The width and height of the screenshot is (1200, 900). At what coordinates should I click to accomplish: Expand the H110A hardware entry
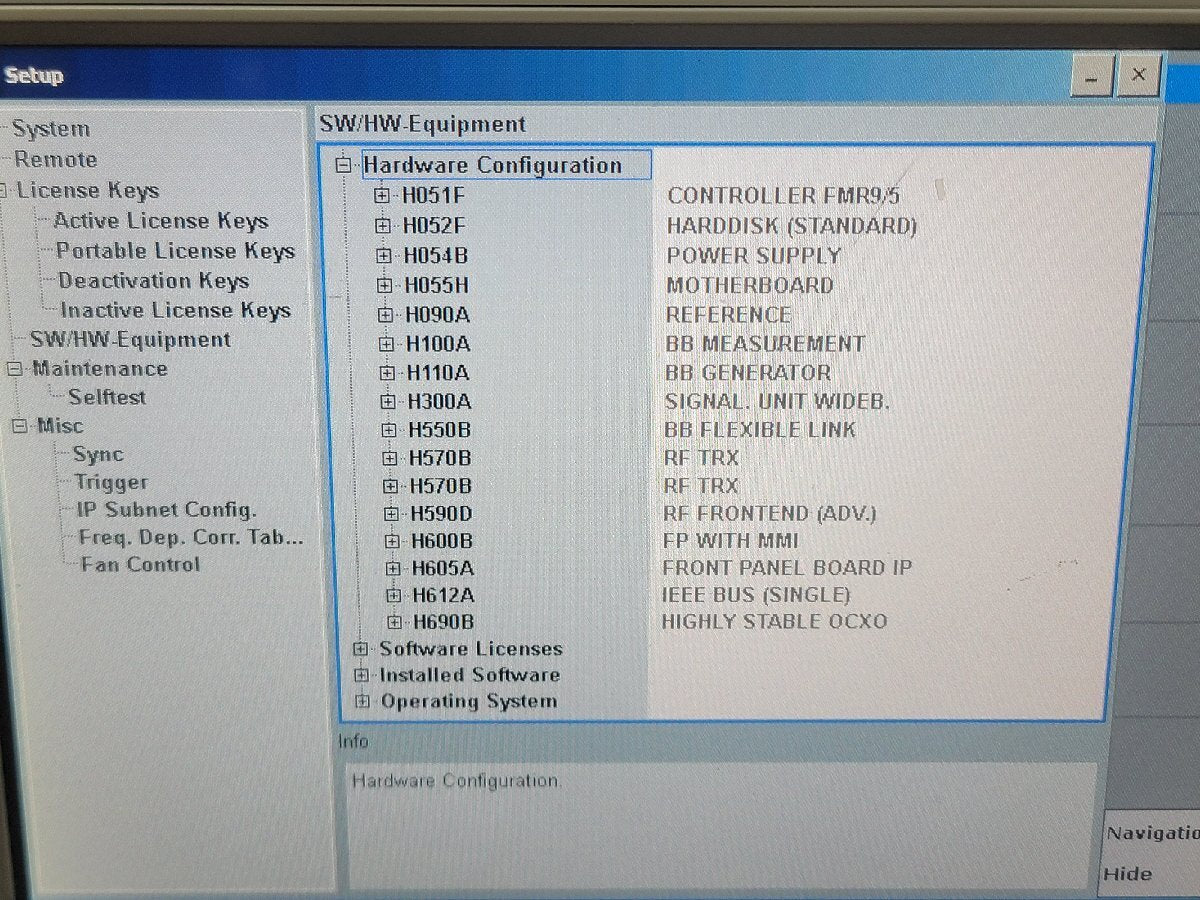click(x=388, y=373)
